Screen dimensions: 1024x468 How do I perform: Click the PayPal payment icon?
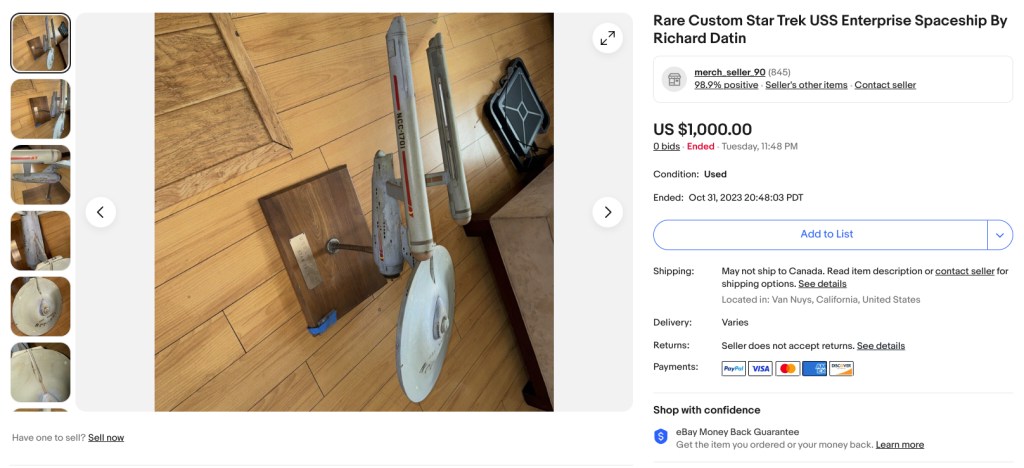(x=733, y=369)
